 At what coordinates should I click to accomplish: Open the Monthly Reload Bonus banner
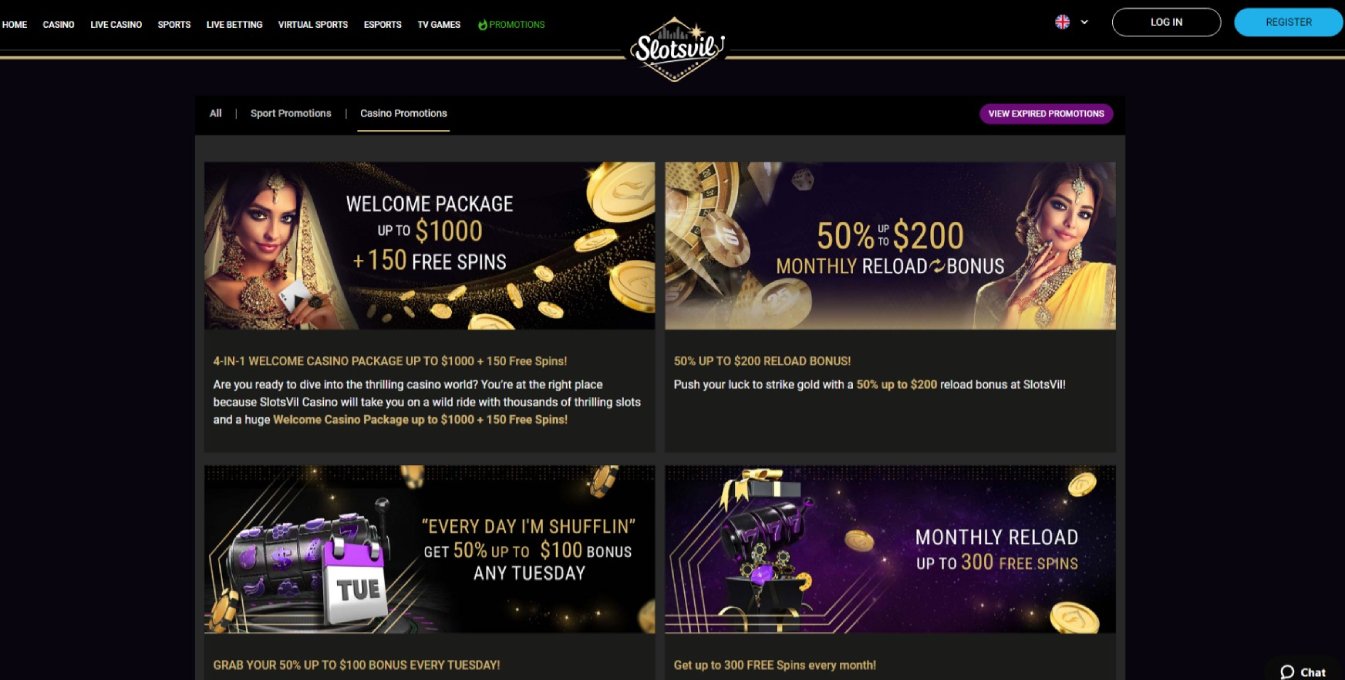coord(890,246)
